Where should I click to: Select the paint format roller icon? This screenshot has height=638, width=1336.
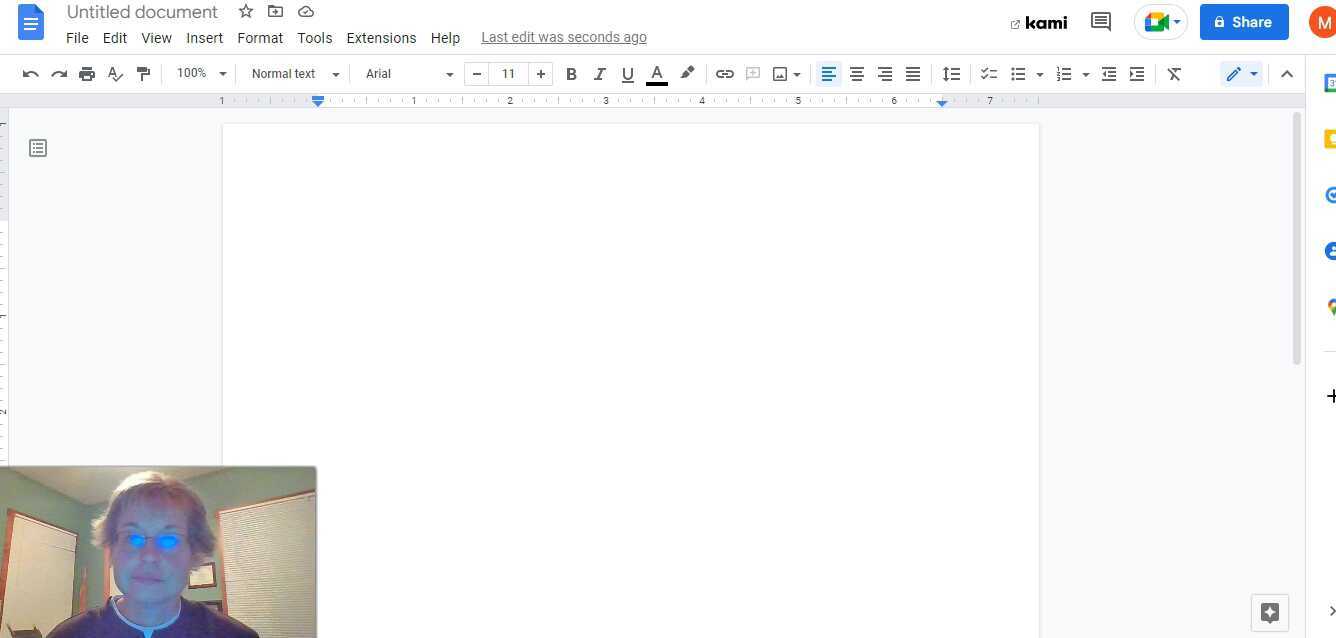click(143, 74)
